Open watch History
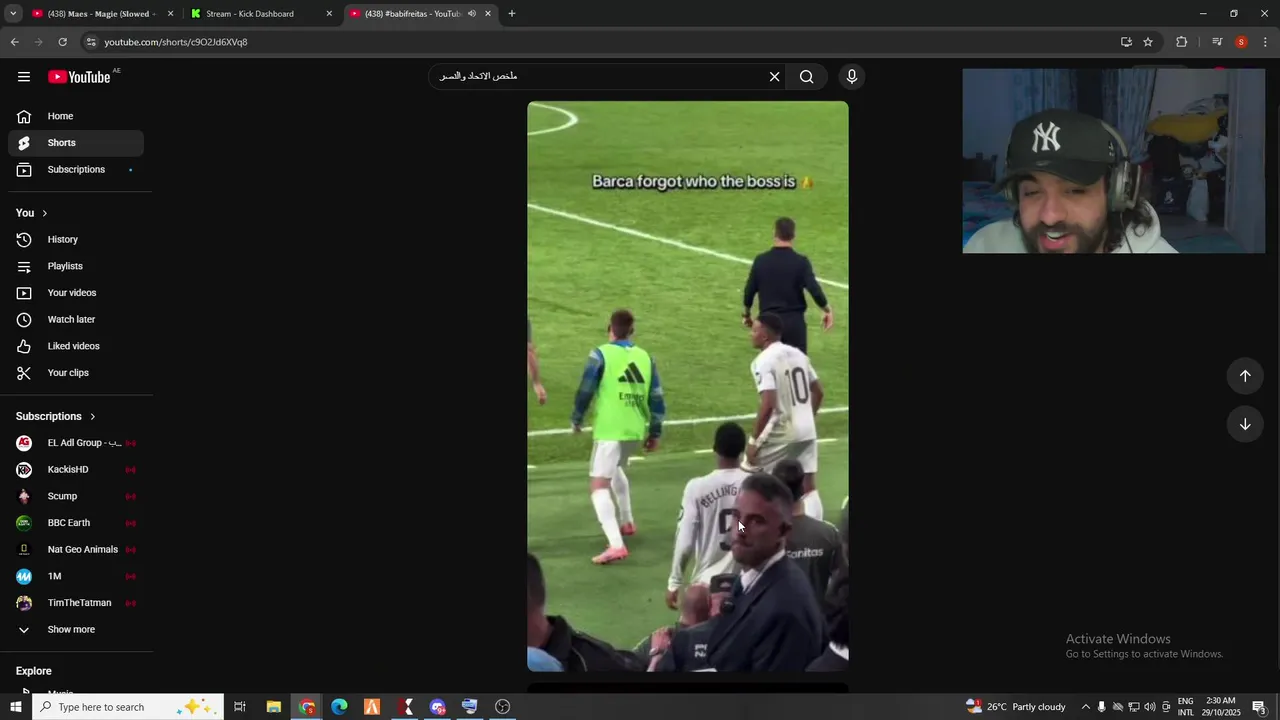Image resolution: width=1280 pixels, height=720 pixels. 76,240
